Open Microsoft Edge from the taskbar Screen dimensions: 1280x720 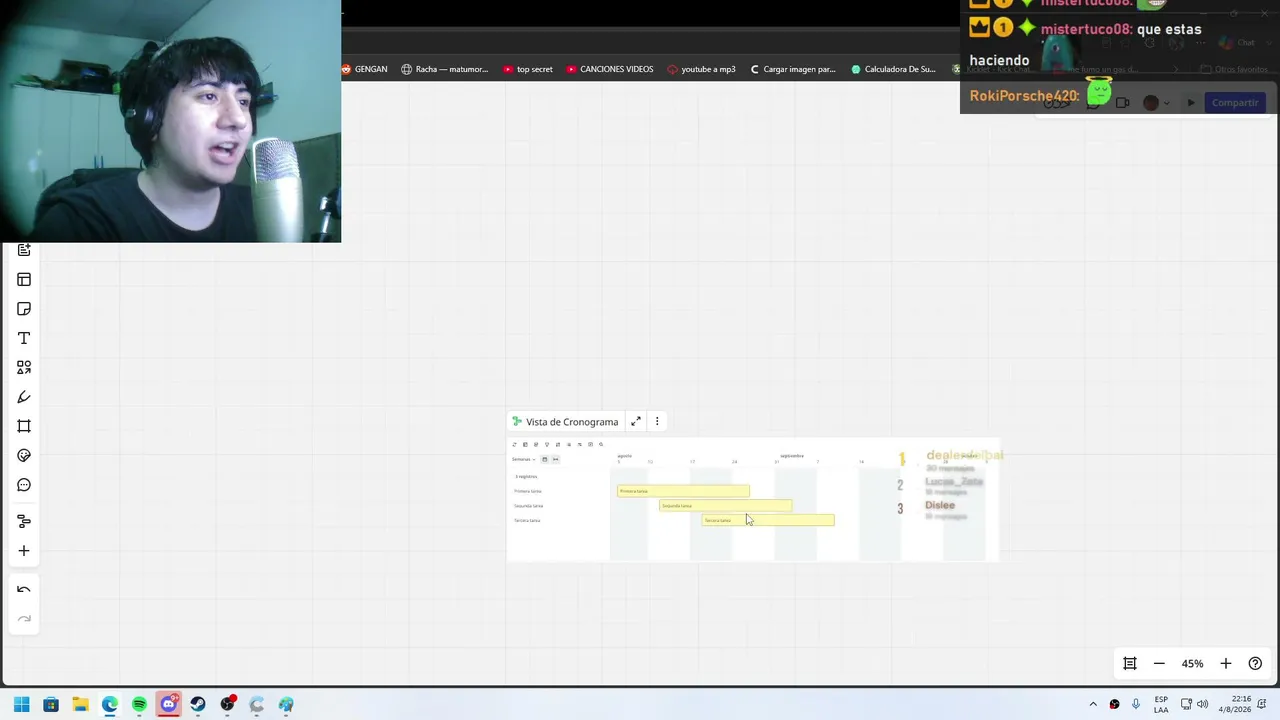(110, 705)
